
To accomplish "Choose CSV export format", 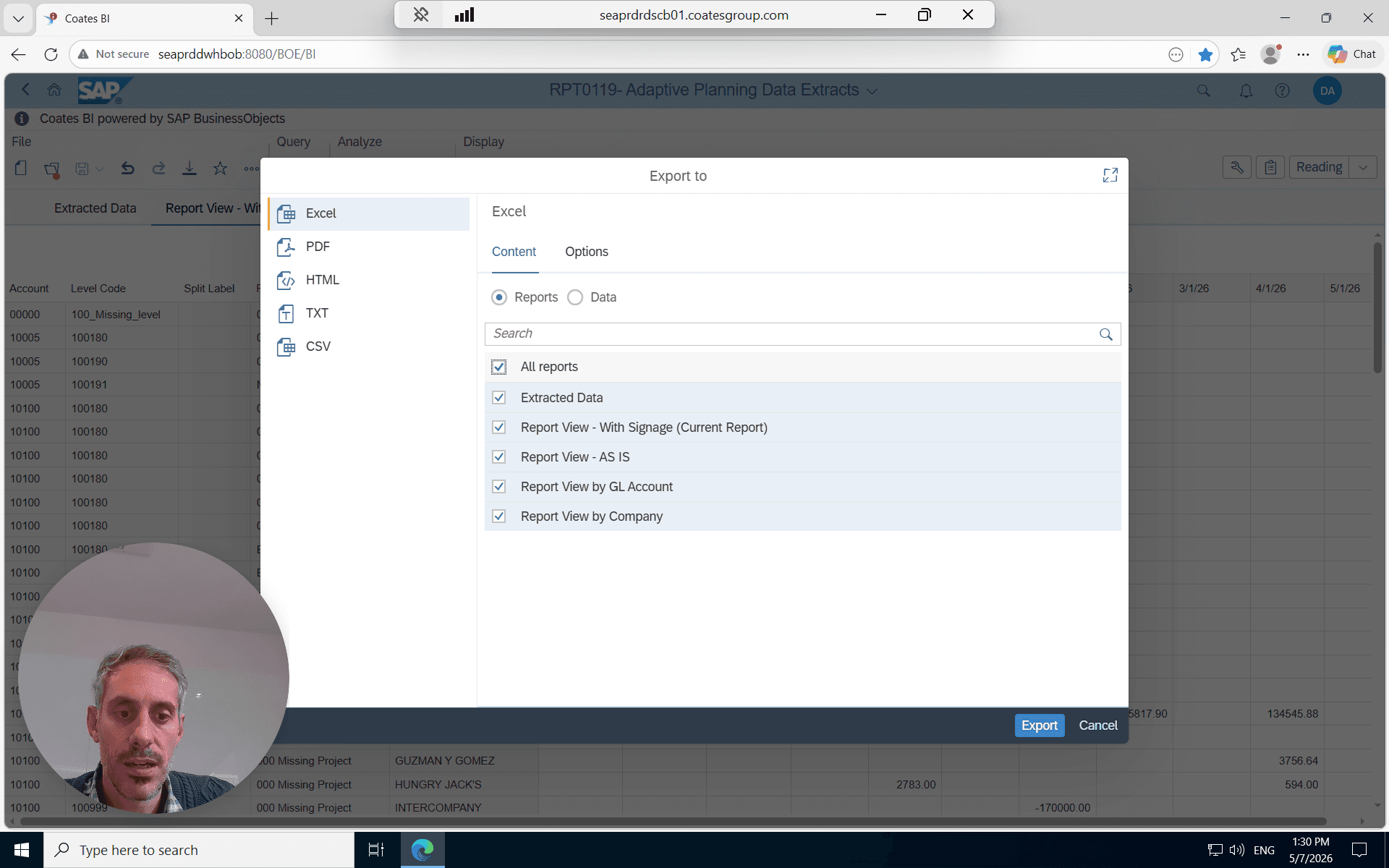I will 369,346.
